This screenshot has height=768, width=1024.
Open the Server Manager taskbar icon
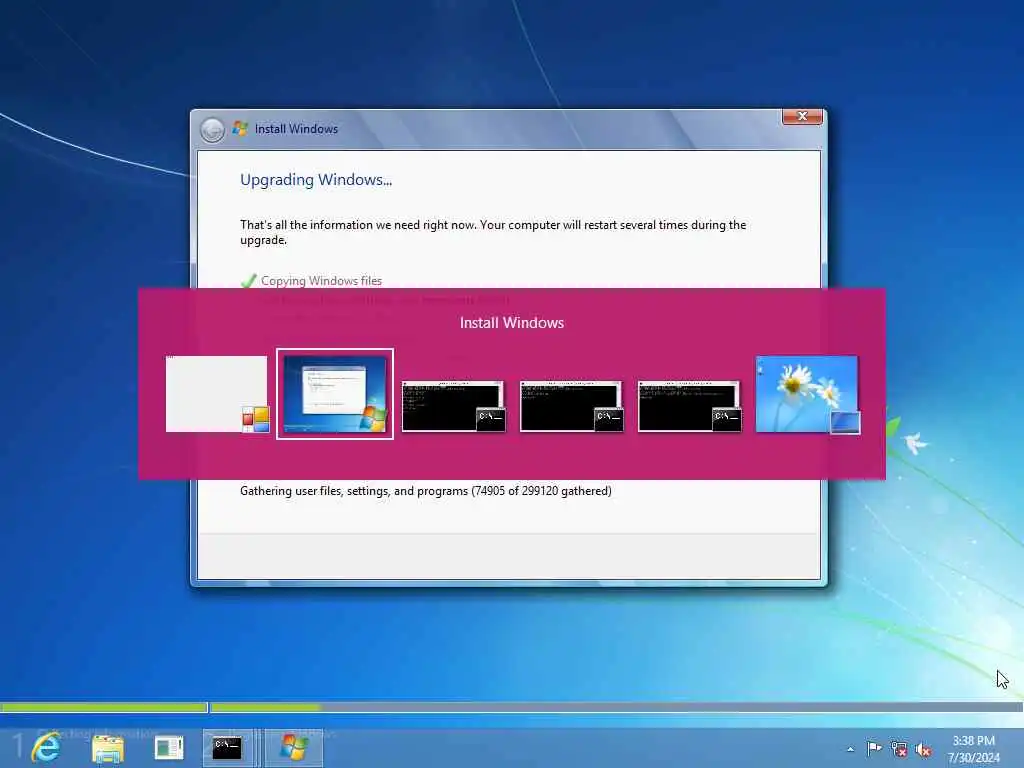pos(168,748)
